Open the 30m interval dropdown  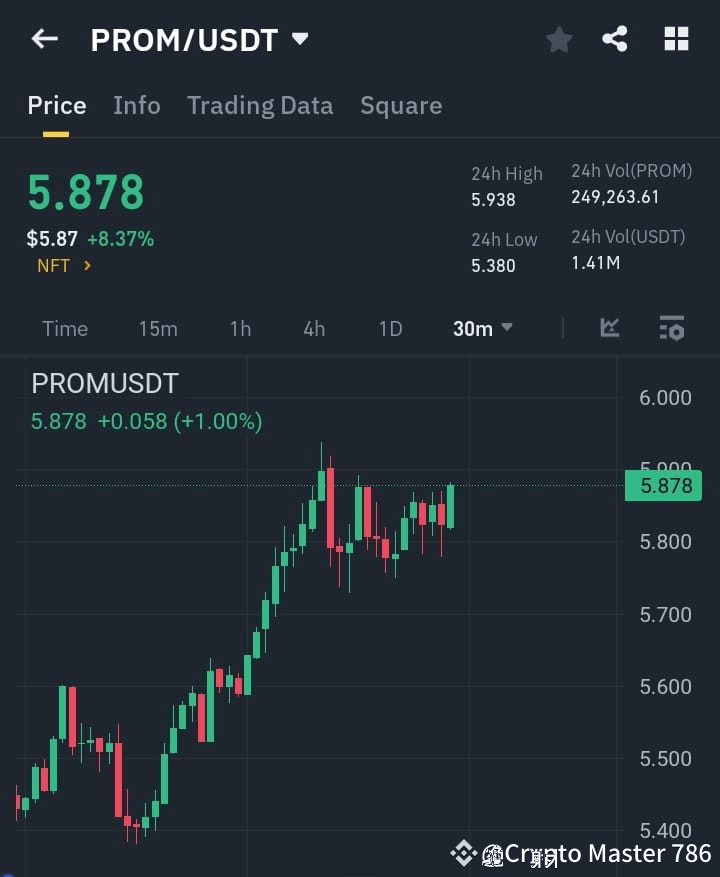point(483,328)
